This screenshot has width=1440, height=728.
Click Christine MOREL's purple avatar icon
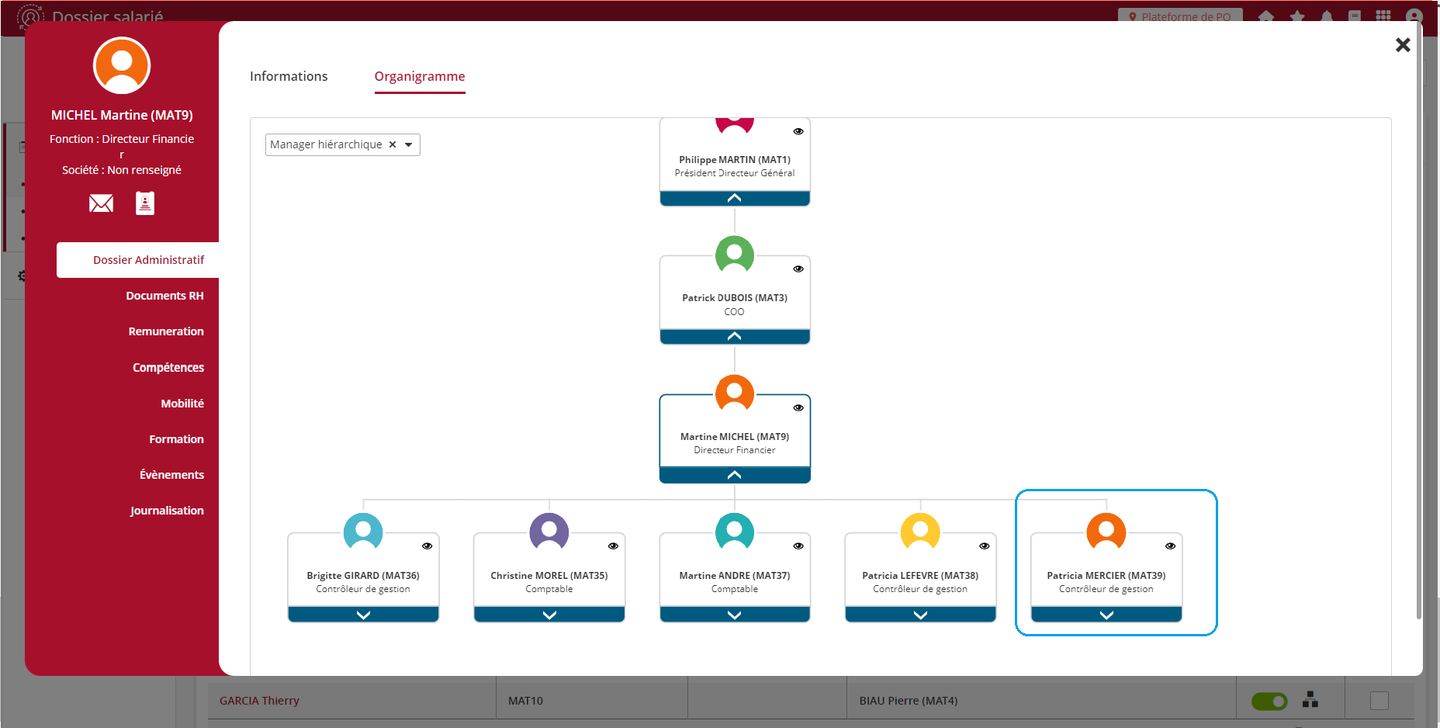548,532
